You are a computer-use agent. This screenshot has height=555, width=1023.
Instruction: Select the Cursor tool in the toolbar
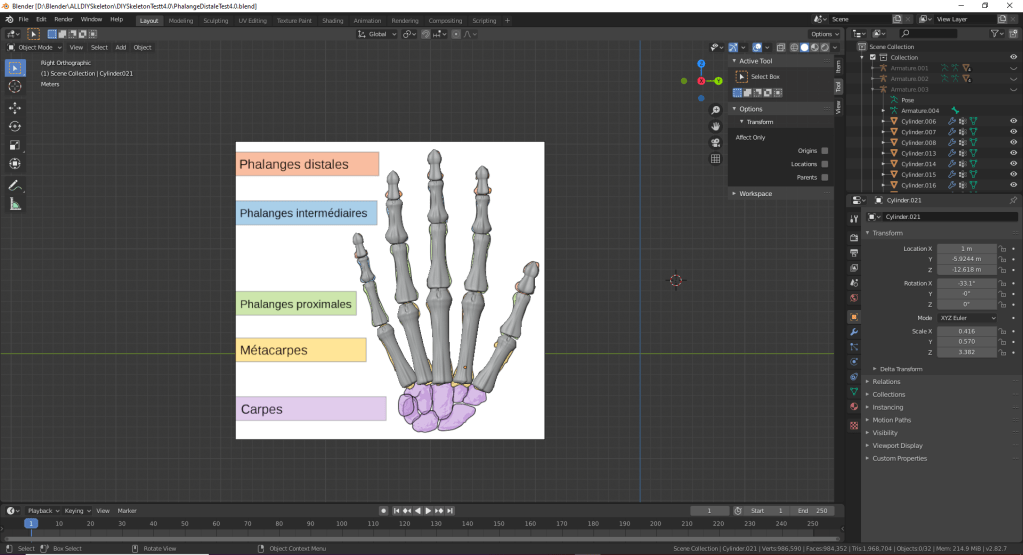coord(15,87)
